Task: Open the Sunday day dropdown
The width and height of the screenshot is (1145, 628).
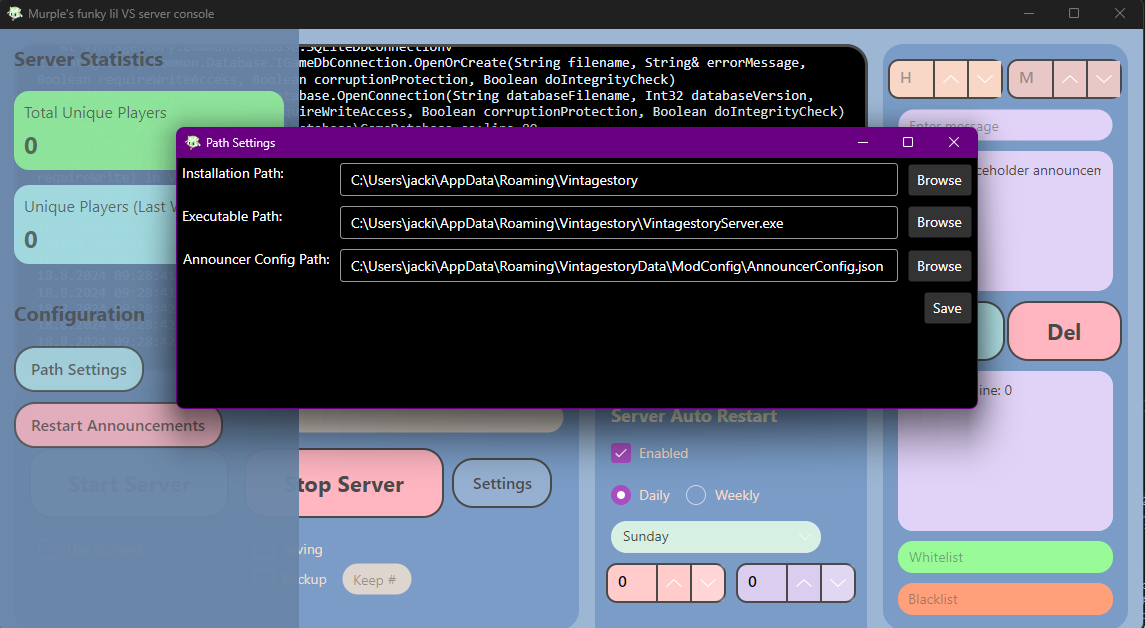Action: [715, 537]
